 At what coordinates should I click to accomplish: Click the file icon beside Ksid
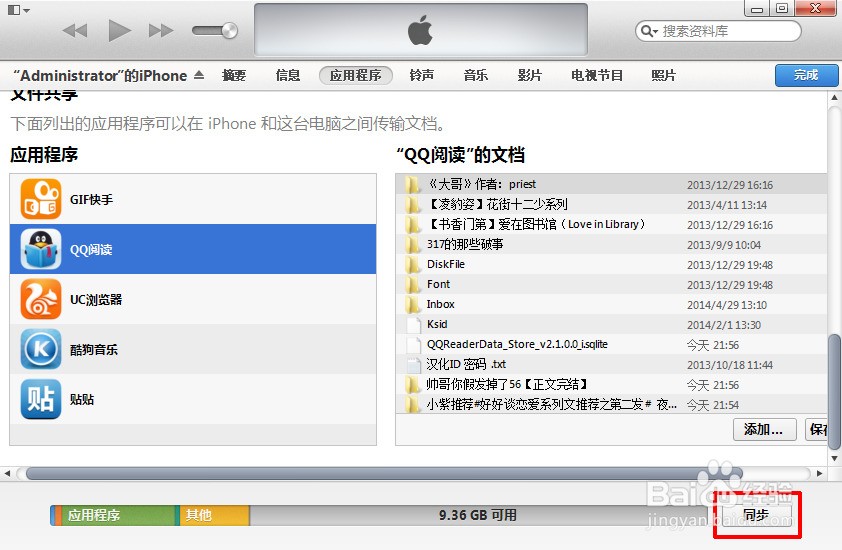pos(413,324)
